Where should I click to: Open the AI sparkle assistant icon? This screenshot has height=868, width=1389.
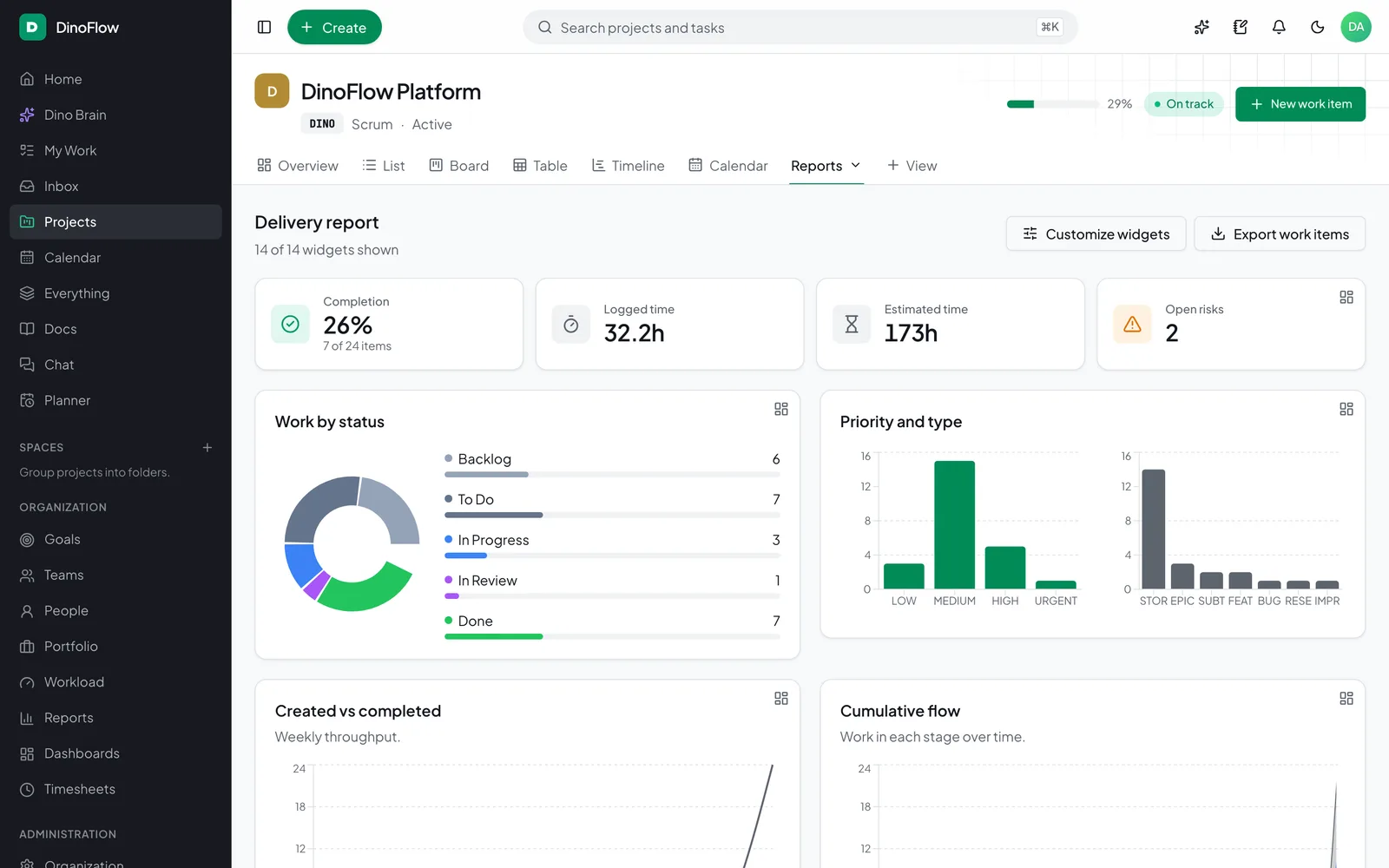pos(1201,27)
